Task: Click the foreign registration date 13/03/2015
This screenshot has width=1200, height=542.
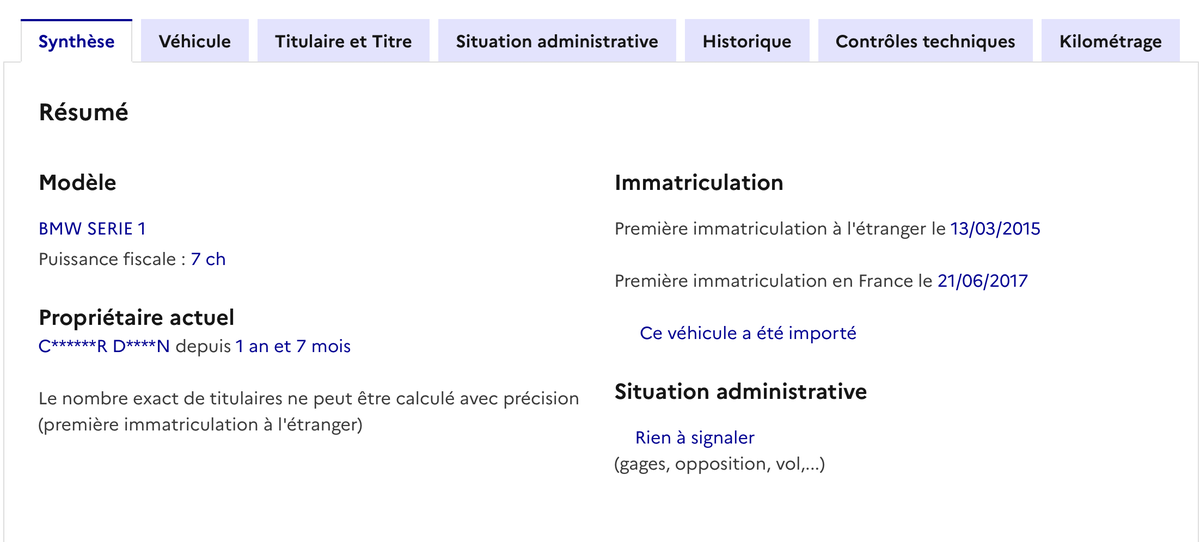Action: pos(995,229)
